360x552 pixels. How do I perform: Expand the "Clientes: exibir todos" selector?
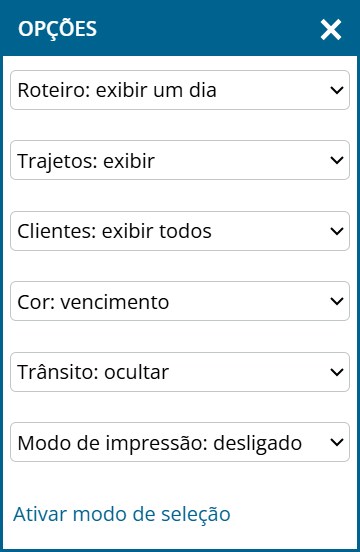[x=180, y=231]
